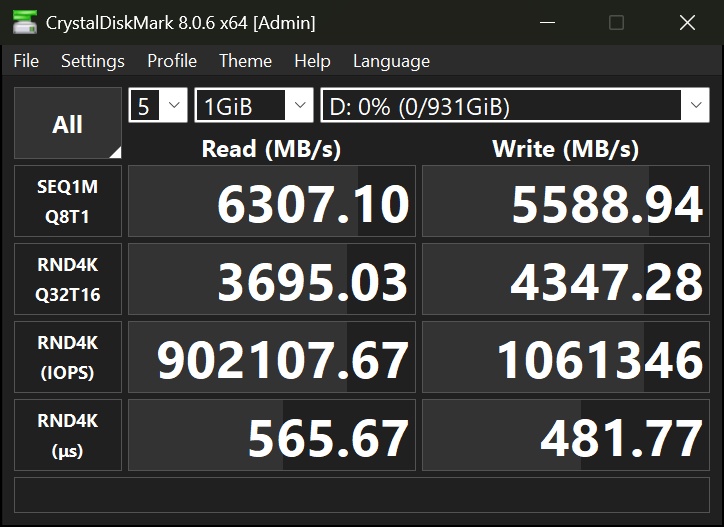Image resolution: width=724 pixels, height=527 pixels.
Task: Open the Profile menu
Action: point(172,61)
